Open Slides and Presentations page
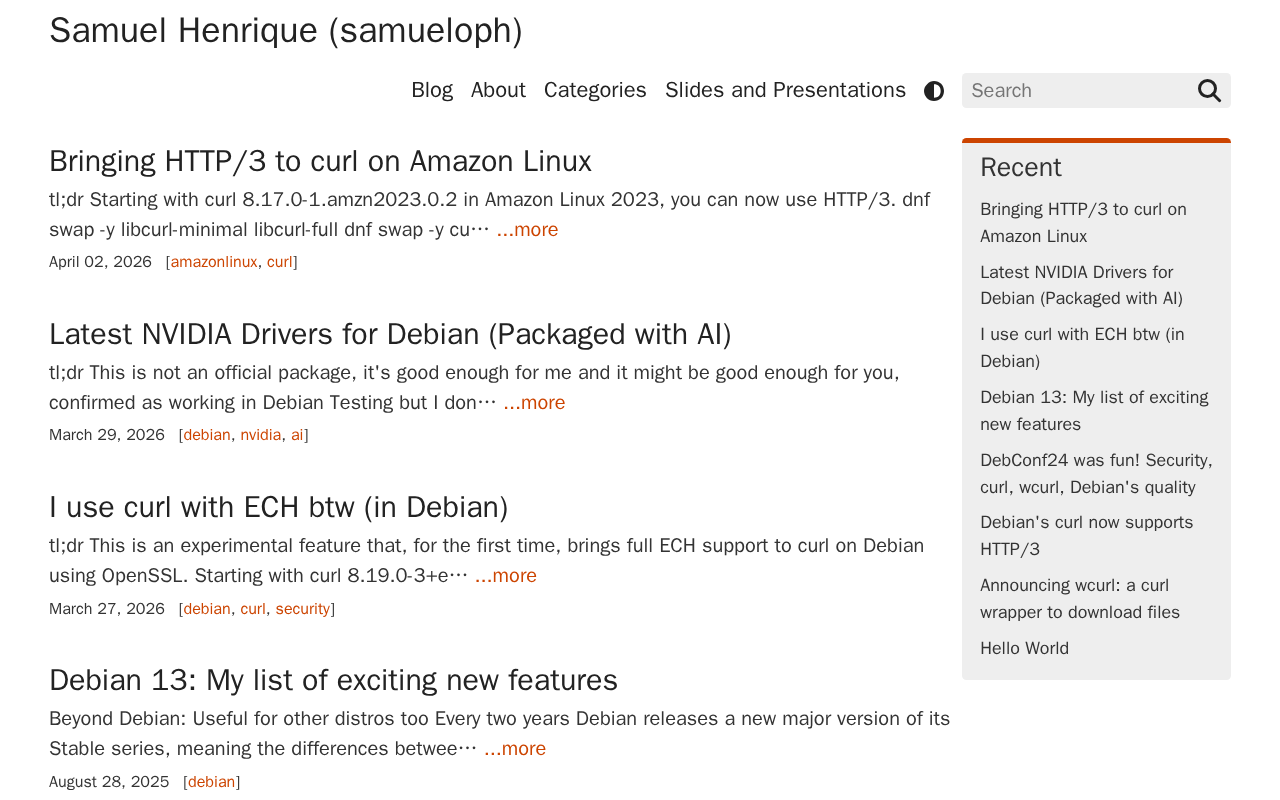The height and width of the screenshot is (800, 1280). point(785,90)
